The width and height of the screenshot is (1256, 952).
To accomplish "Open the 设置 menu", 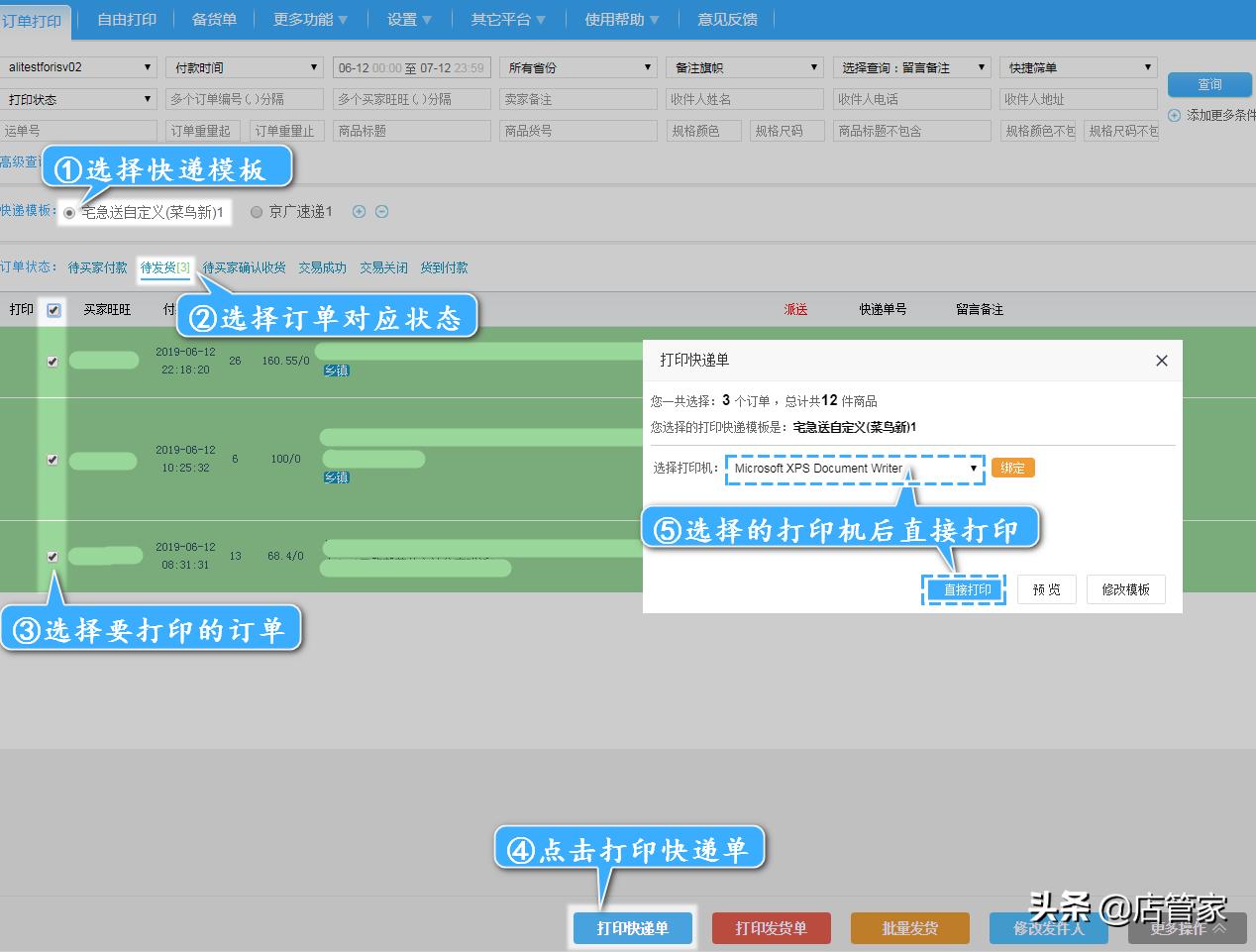I will pos(408,19).
